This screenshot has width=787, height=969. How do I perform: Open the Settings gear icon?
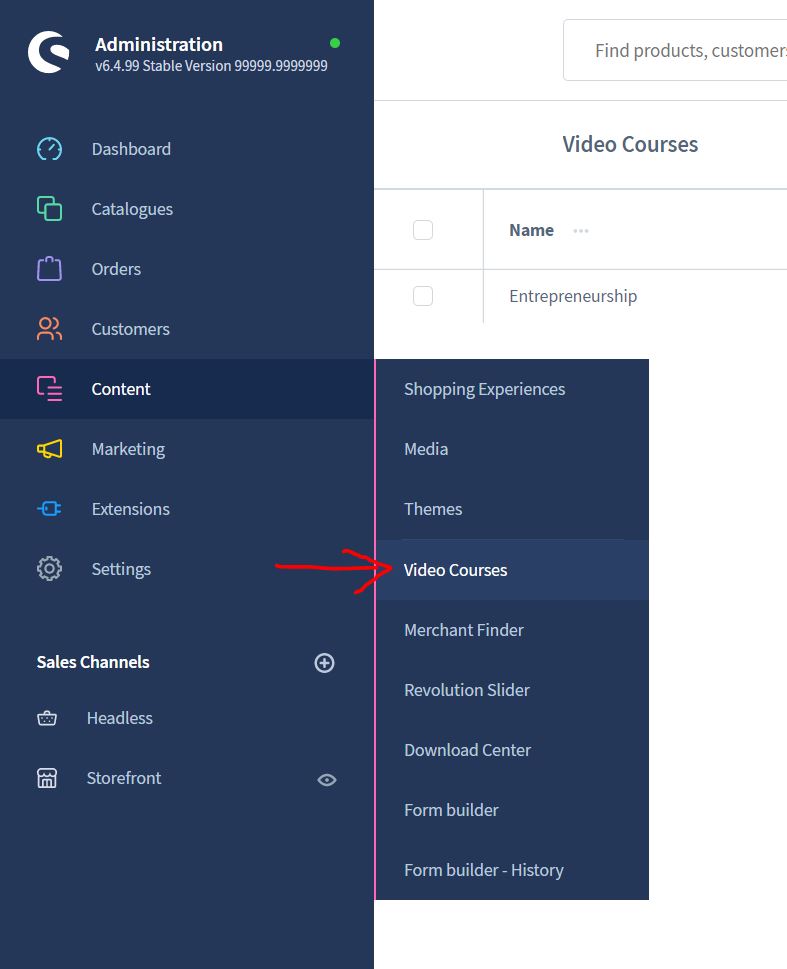[x=49, y=569]
